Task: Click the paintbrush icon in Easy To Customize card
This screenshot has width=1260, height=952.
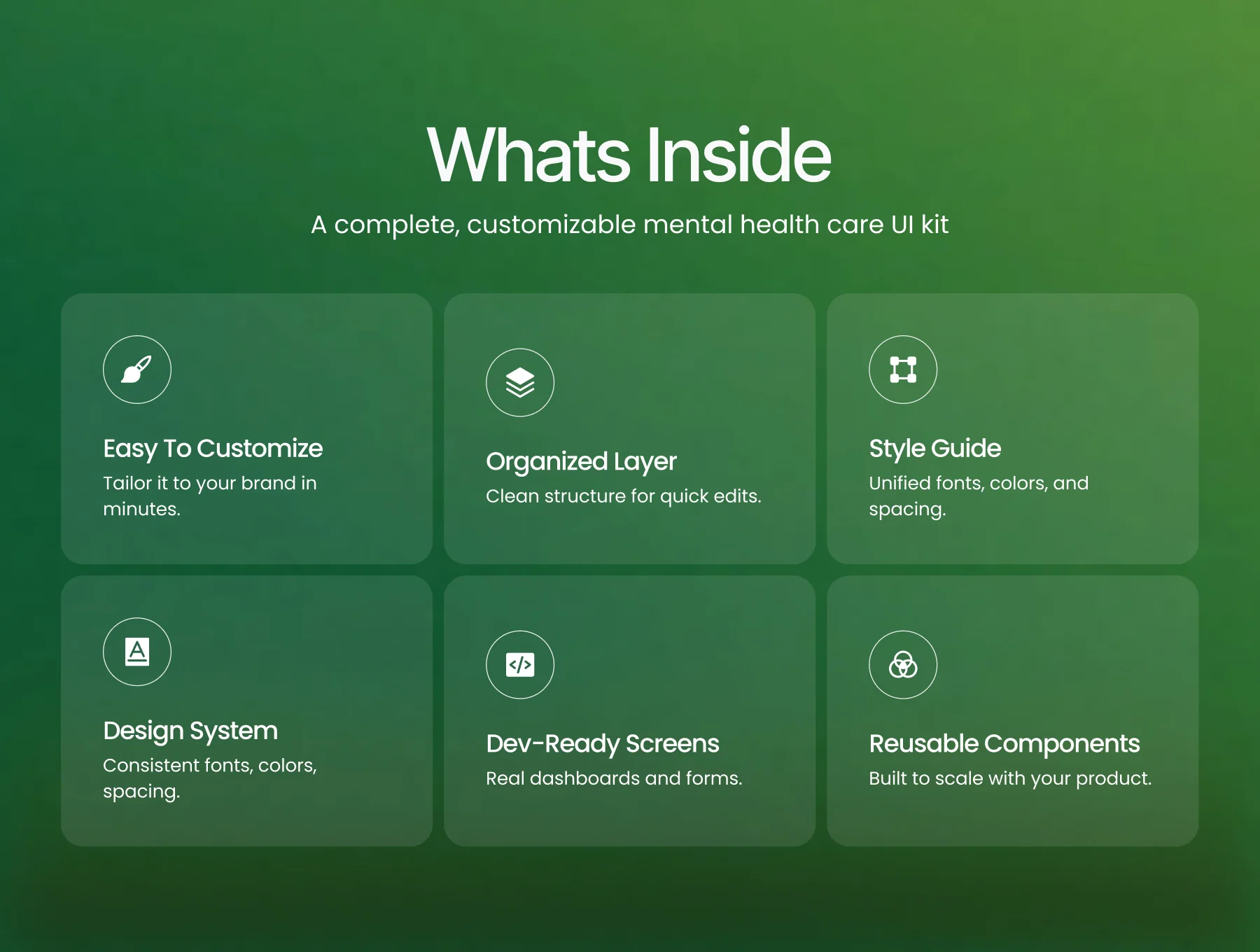Action: pyautogui.click(x=137, y=370)
